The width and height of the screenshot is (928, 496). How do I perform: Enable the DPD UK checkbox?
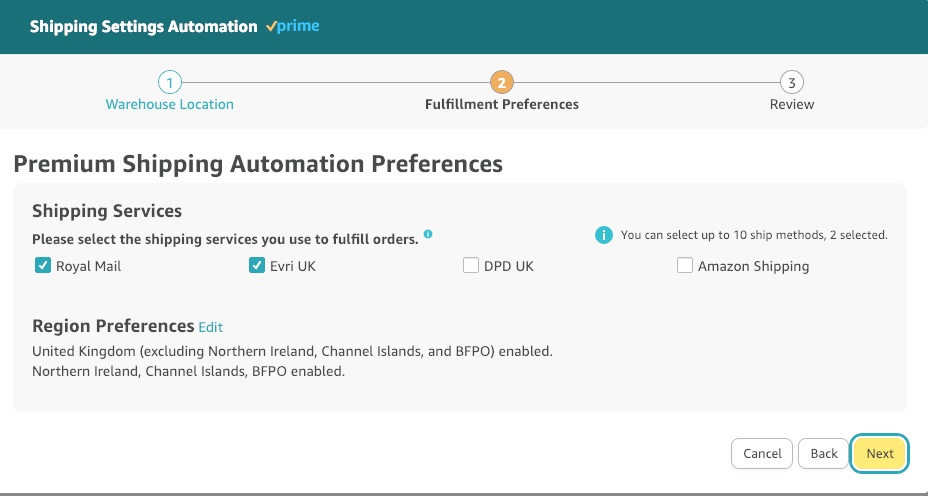click(471, 266)
